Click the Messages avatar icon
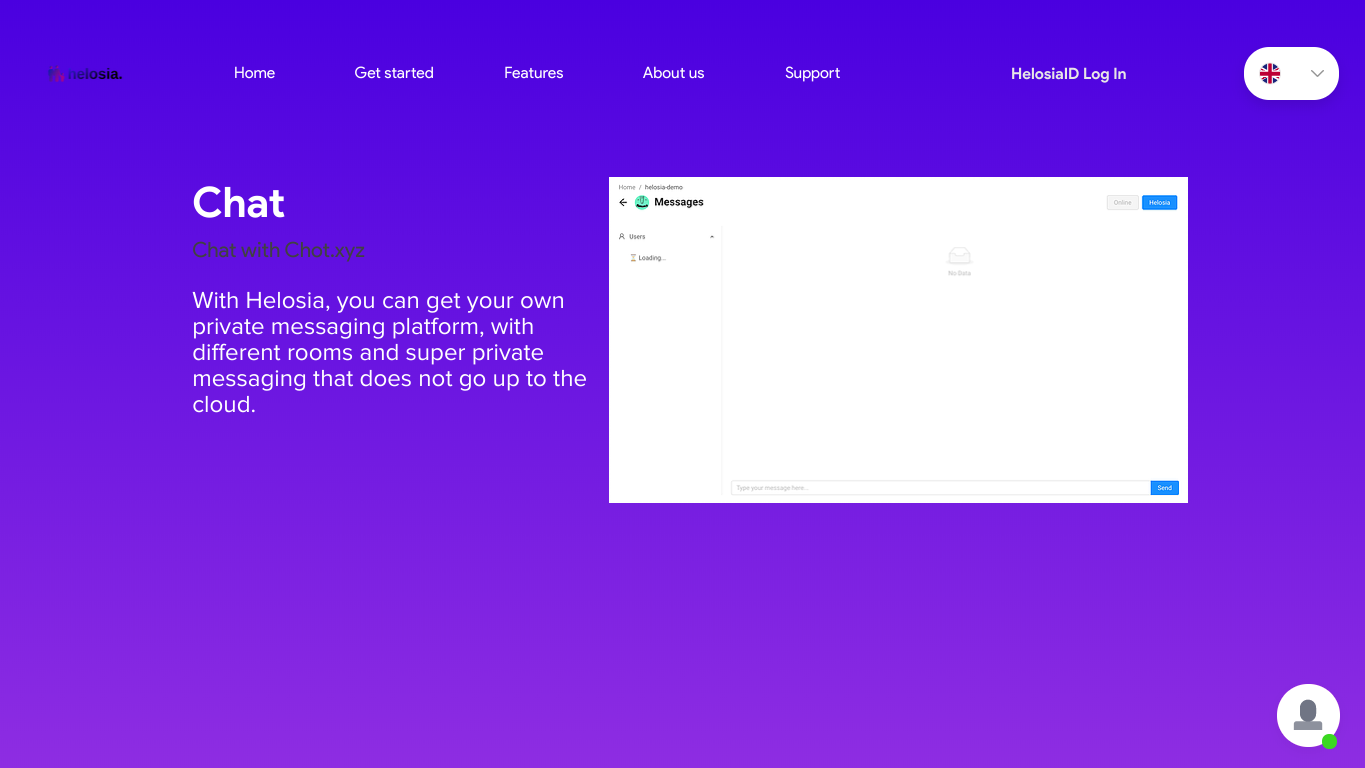The image size is (1365, 768). click(642, 202)
